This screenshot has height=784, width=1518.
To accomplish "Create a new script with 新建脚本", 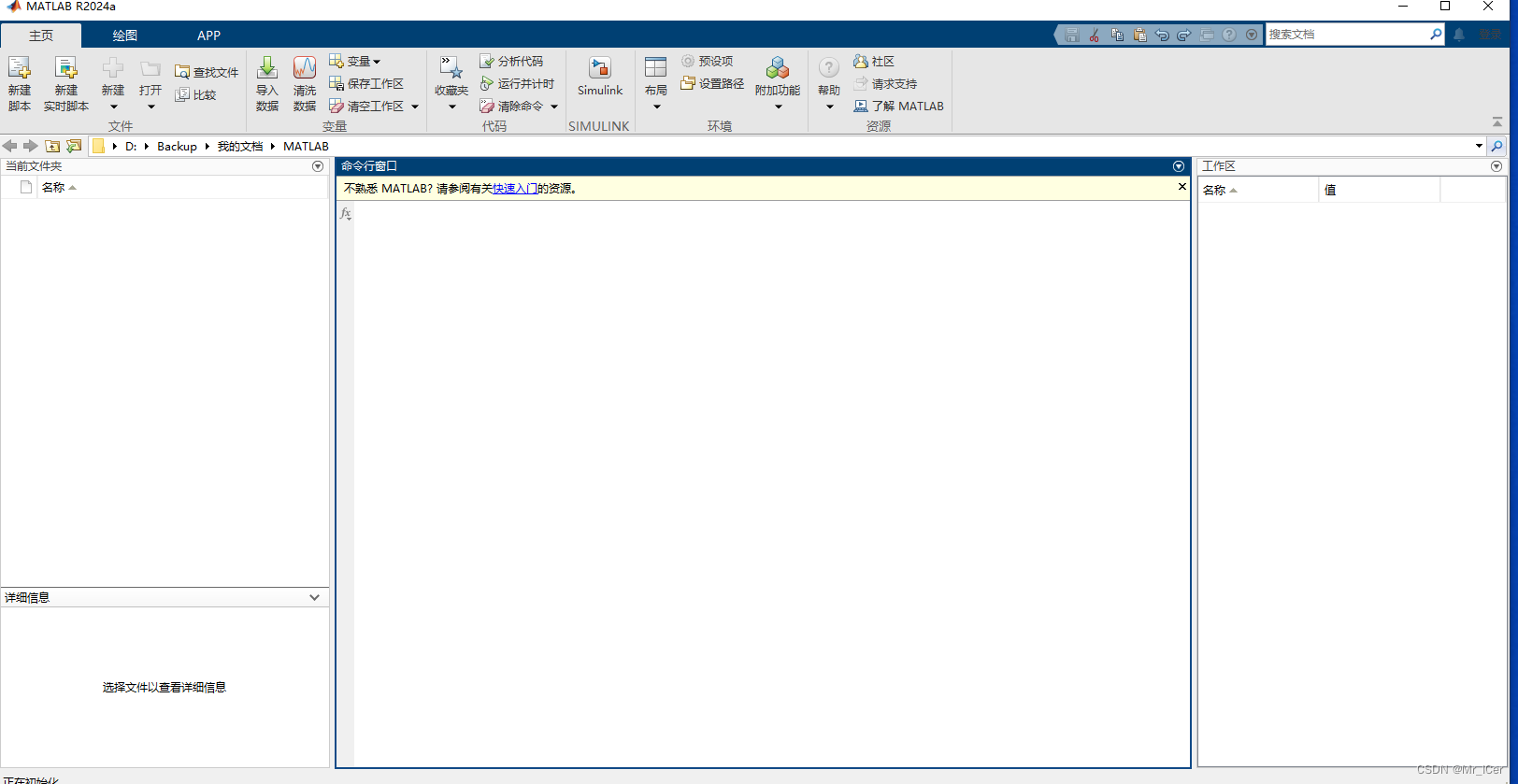I will coord(20,83).
